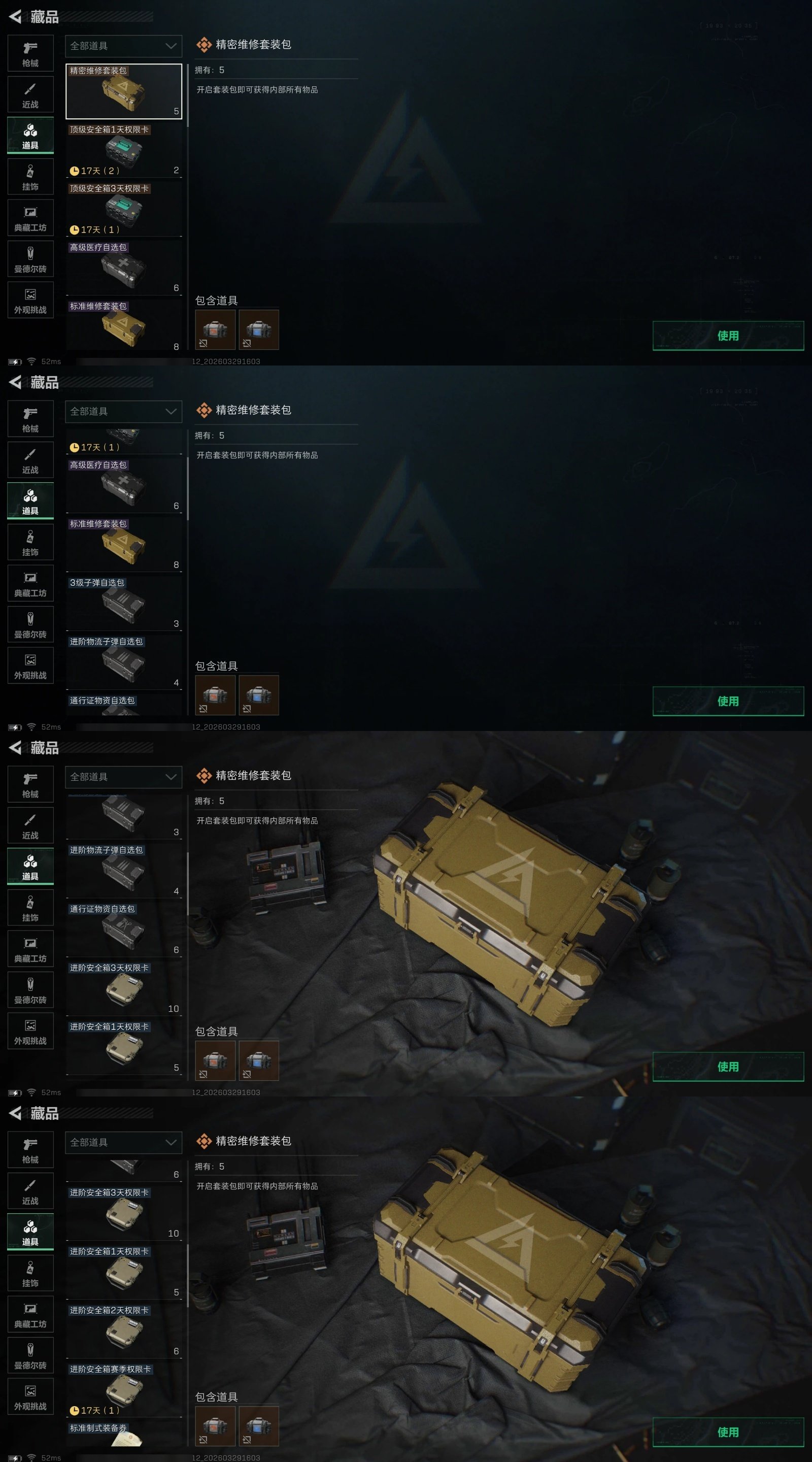Select the 精密维修套装包 item in the list

click(124, 91)
